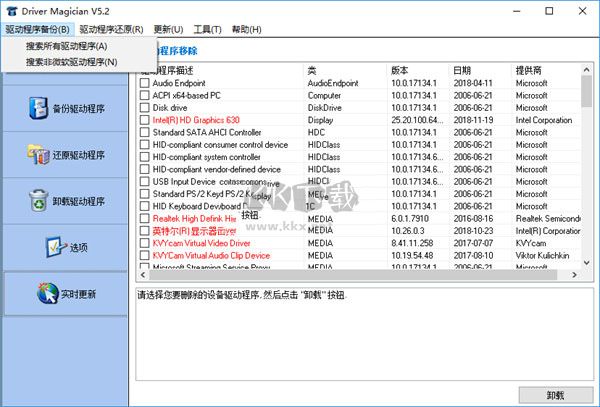This screenshot has width=600, height=407.
Task: Check HID-compliant system controller box
Action: [x=145, y=157]
